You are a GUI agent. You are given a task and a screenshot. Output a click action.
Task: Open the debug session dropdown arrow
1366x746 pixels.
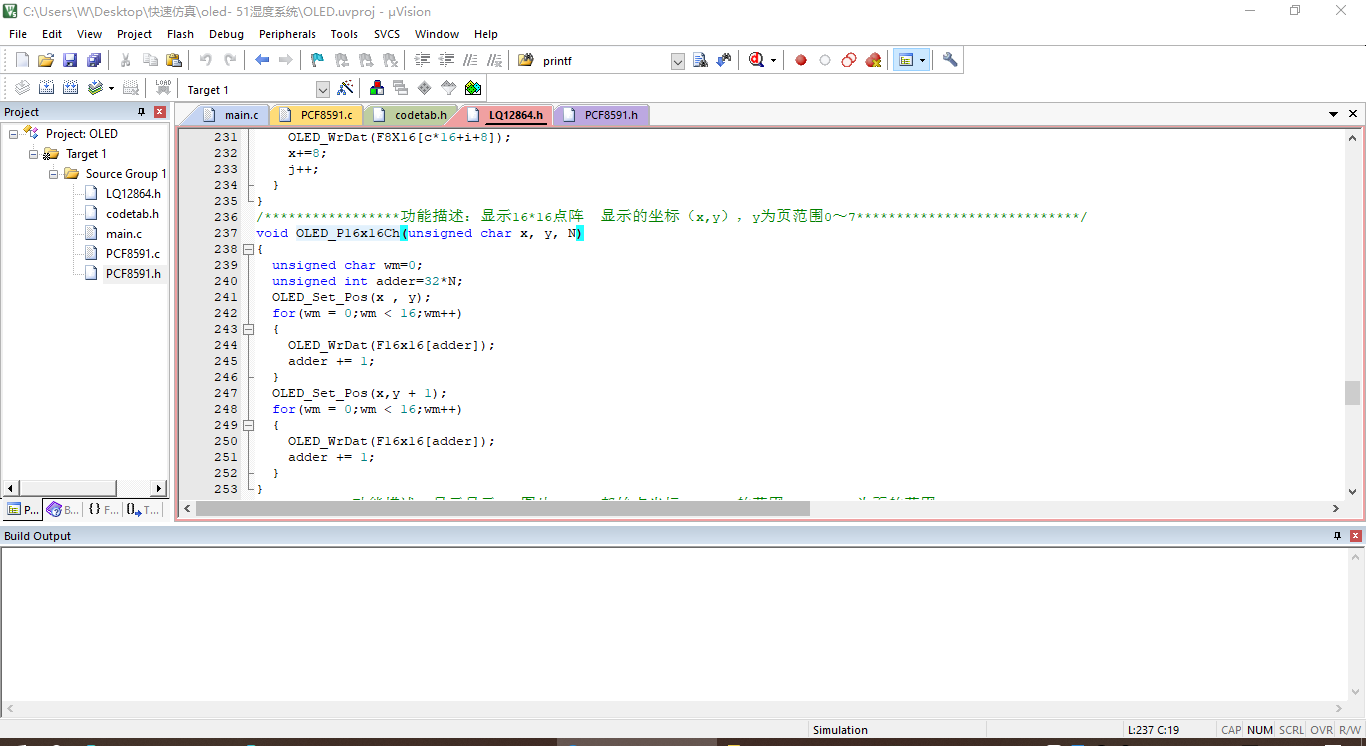pos(773,61)
